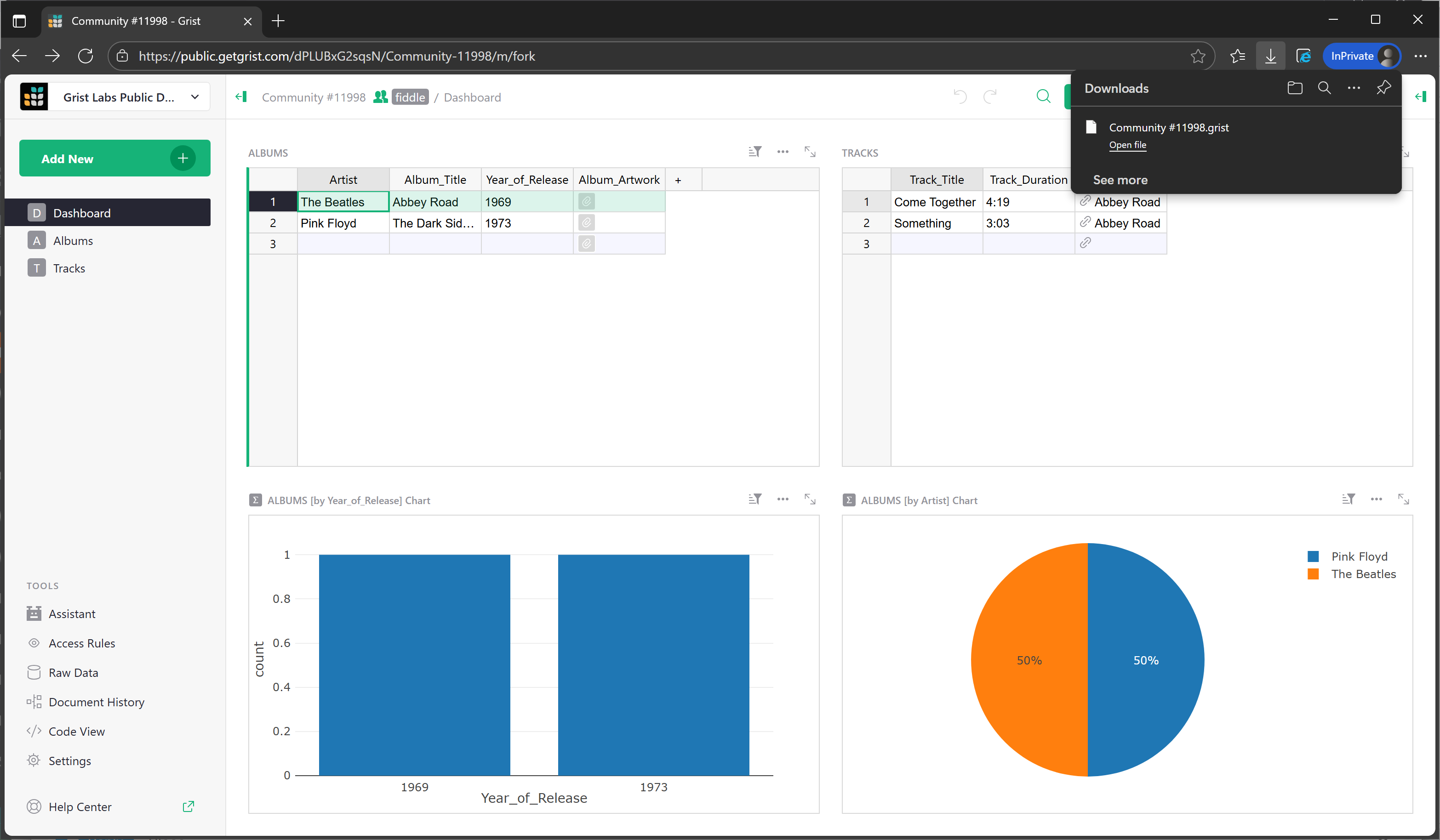Expand the Grist Labs workspace dropdown
The height and width of the screenshot is (840, 1440).
(195, 96)
